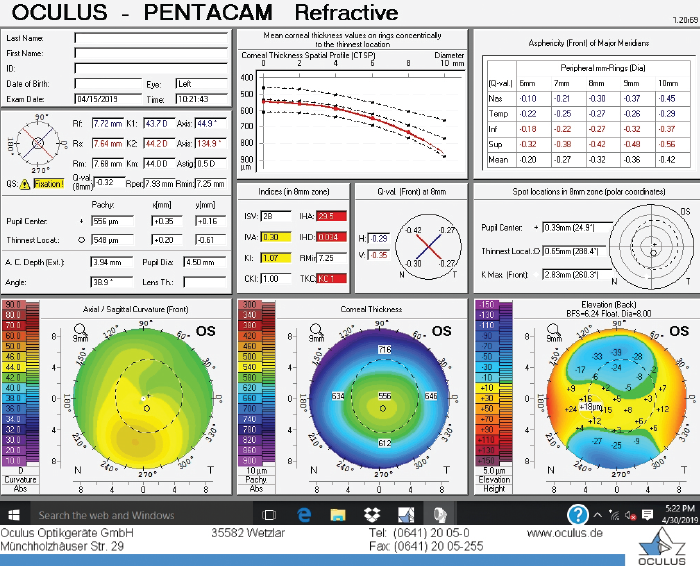The width and height of the screenshot is (700, 566).
Task: Click the K2 value 44.2 D
Action: (x=158, y=144)
